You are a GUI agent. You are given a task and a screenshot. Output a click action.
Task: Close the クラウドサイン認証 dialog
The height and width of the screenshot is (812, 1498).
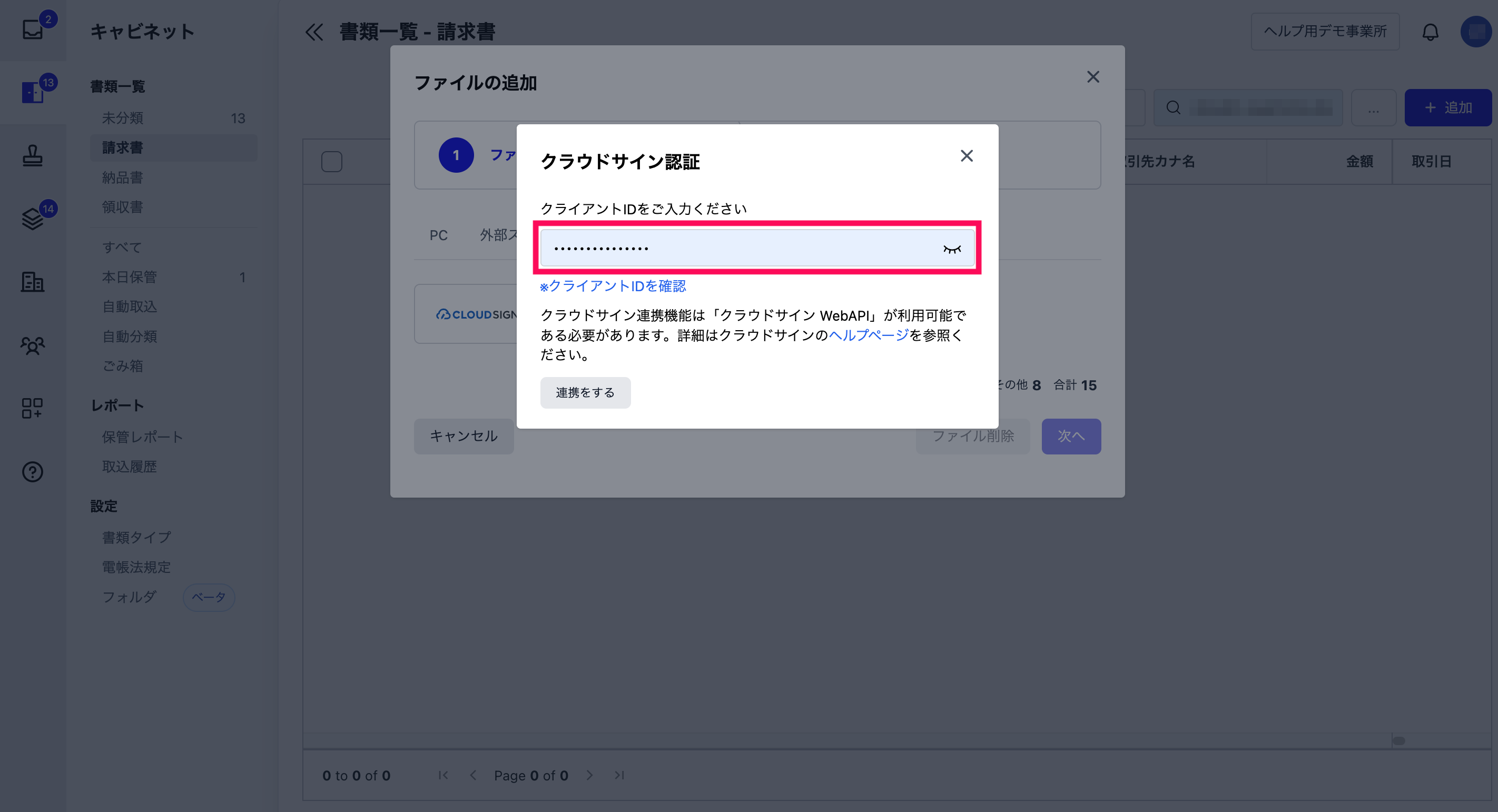coord(967,156)
